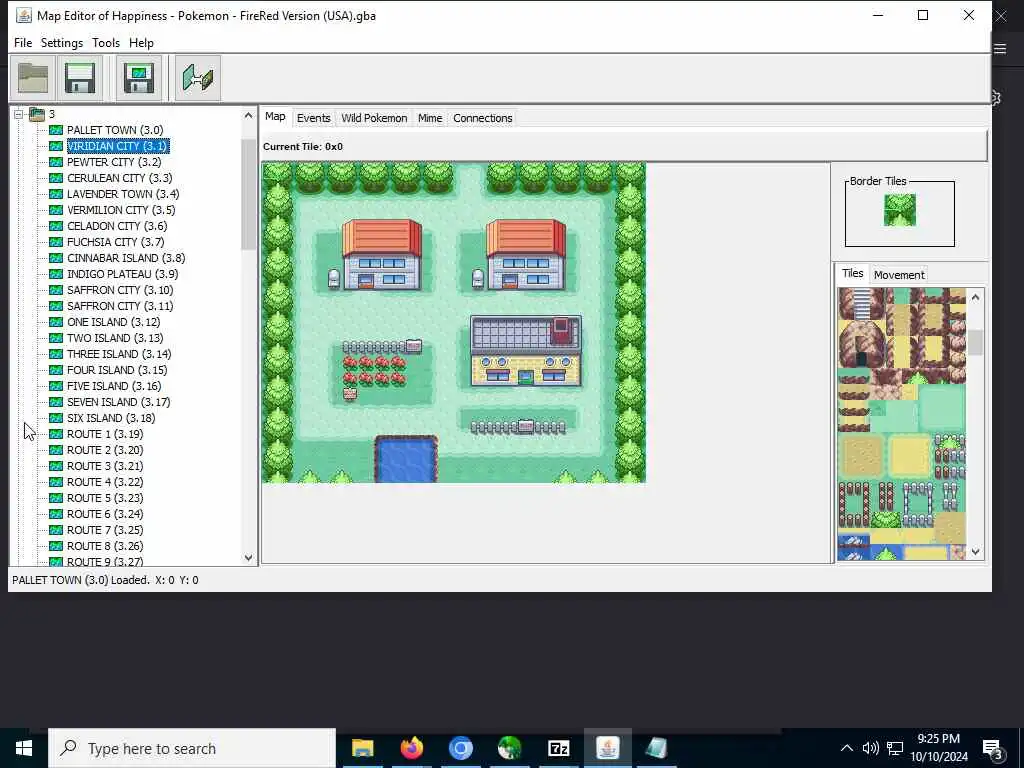Image resolution: width=1024 pixels, height=768 pixels.
Task: Select ROUTE 8 (3.26) map entry
Action: (104, 546)
